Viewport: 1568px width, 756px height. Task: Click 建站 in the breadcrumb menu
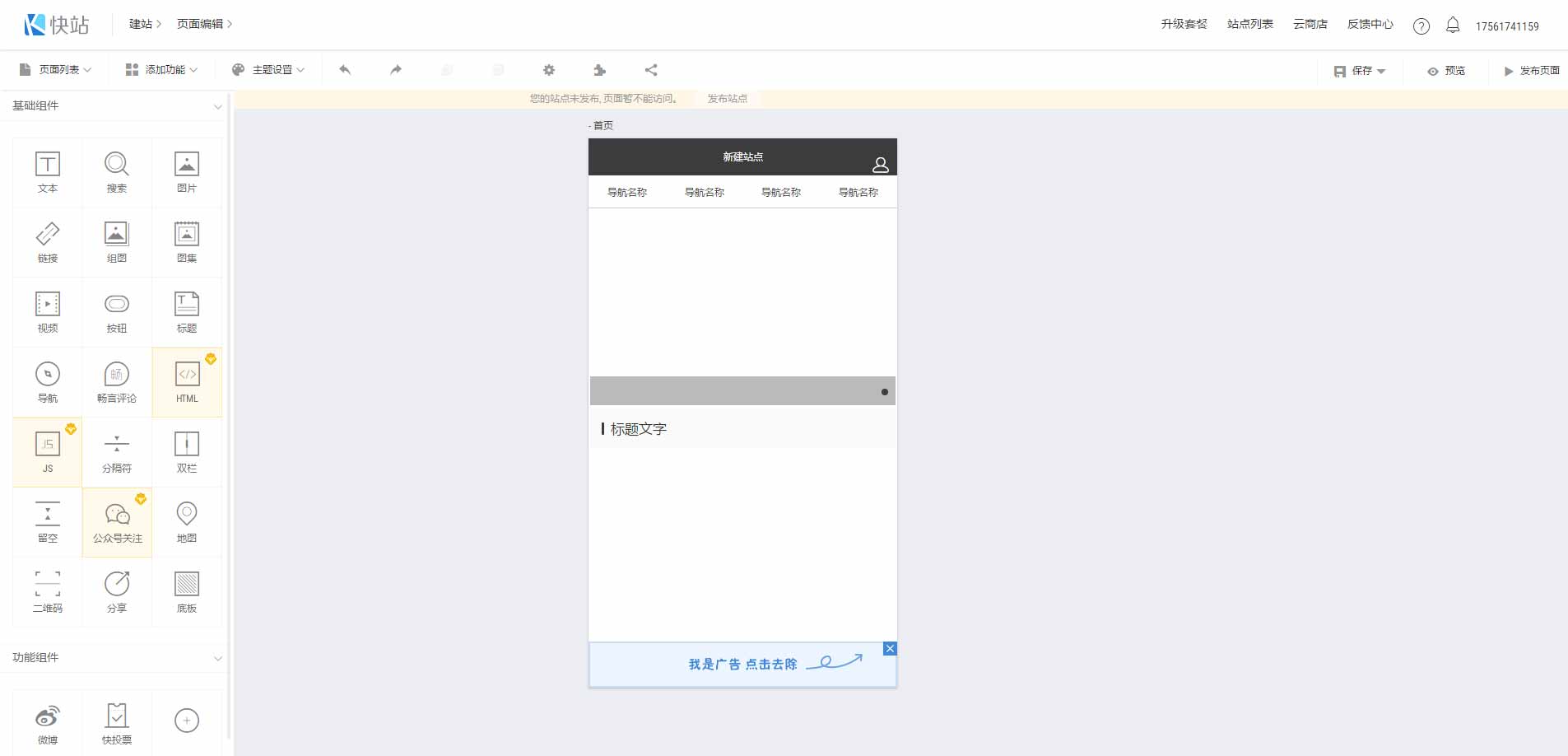pos(140,24)
